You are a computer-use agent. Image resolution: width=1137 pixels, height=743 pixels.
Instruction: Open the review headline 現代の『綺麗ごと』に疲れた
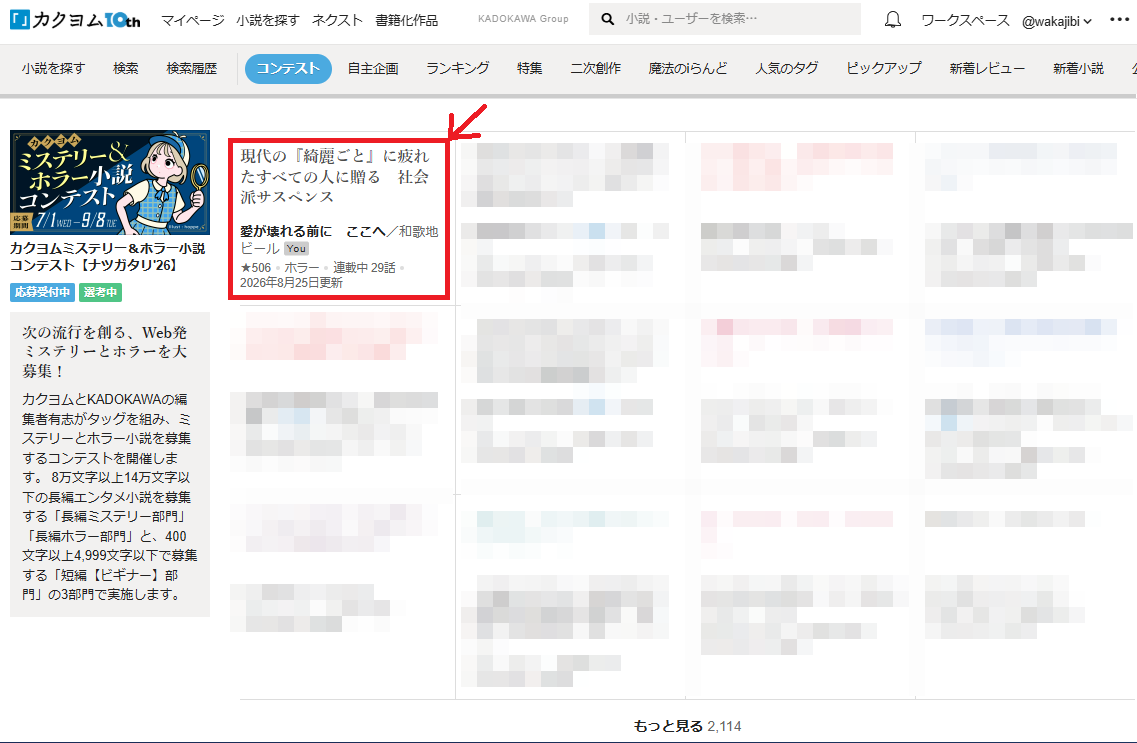click(334, 176)
